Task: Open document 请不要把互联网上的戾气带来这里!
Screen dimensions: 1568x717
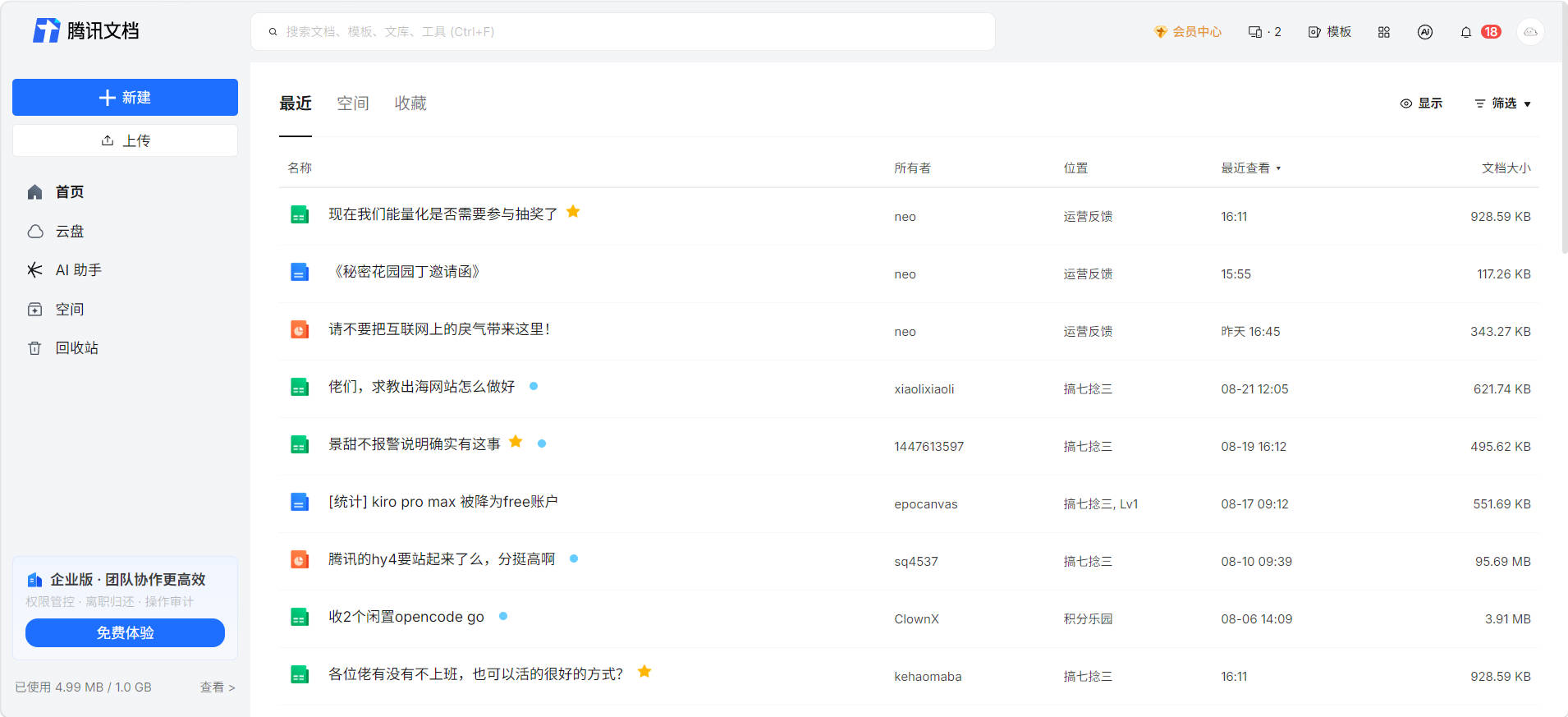Action: [439, 329]
